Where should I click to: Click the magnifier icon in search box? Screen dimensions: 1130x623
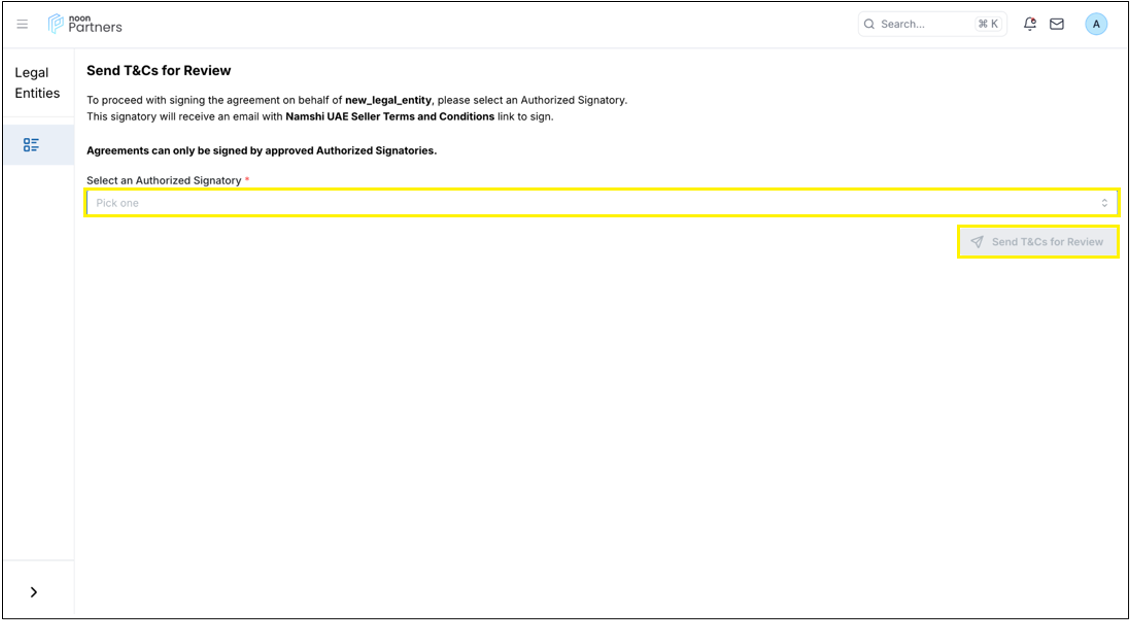coord(870,24)
